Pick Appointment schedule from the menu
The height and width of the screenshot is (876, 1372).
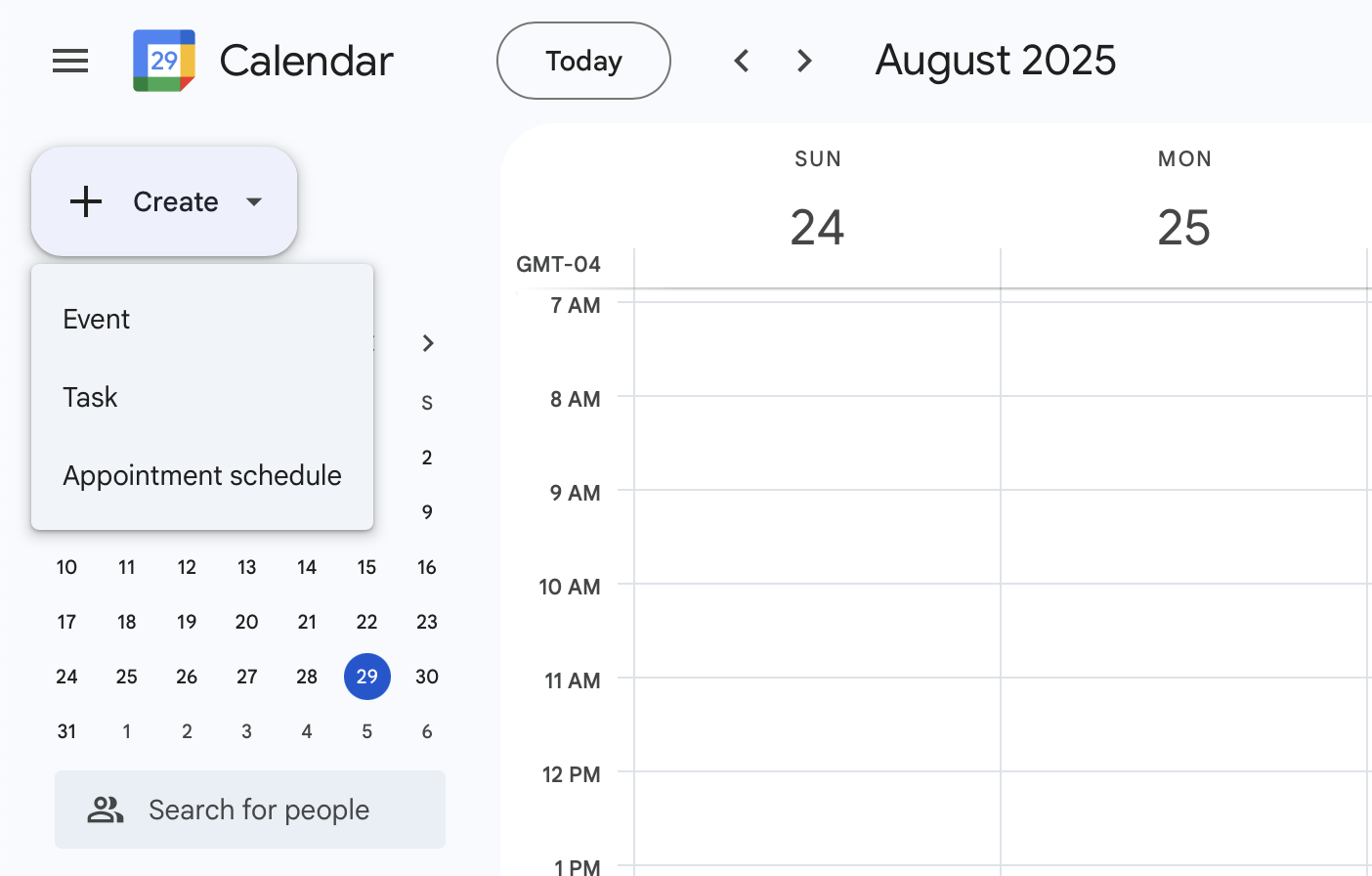202,475
